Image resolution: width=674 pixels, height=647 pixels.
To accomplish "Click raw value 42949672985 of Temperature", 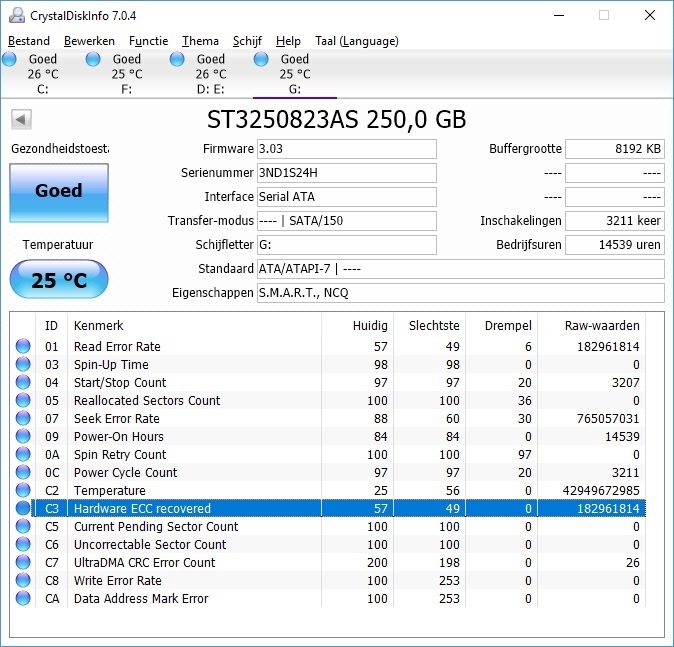I will (x=601, y=491).
